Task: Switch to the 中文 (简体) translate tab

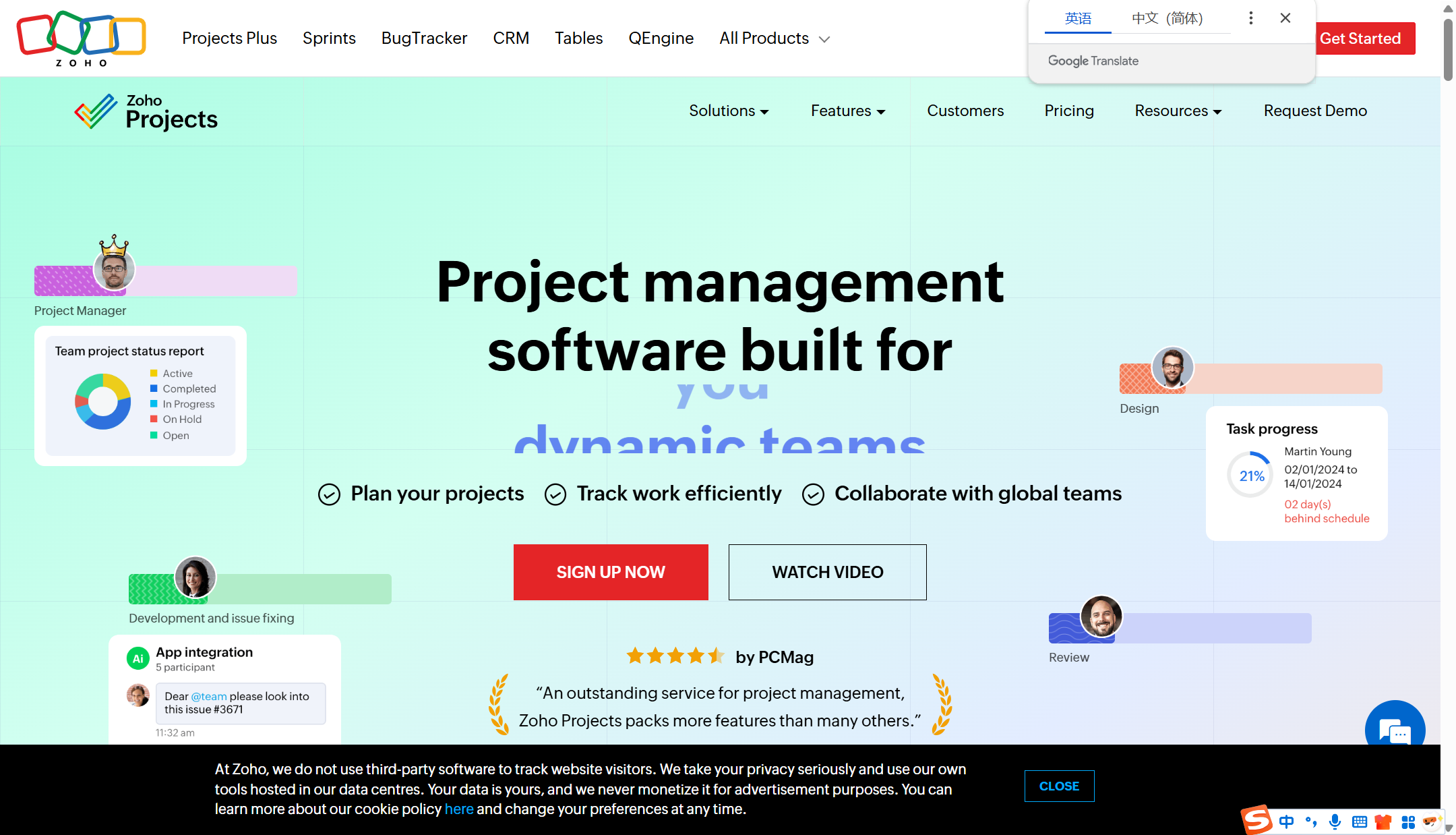Action: point(1167,18)
